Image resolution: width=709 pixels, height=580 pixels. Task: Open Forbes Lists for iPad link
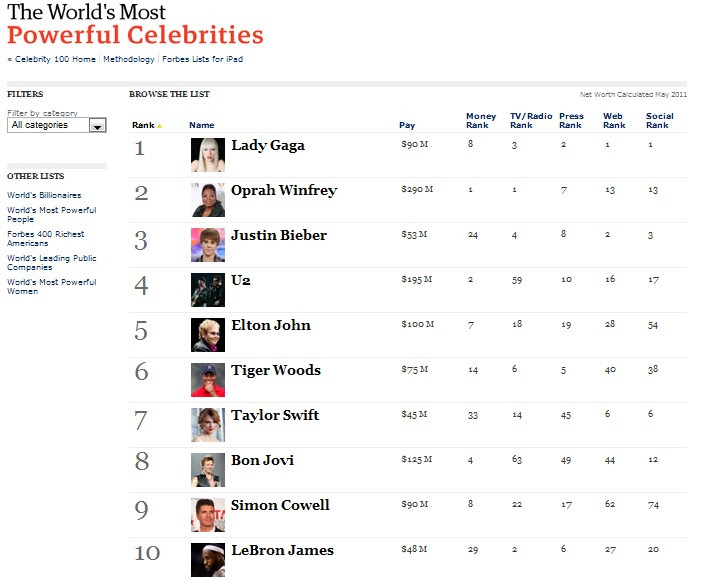(203, 59)
